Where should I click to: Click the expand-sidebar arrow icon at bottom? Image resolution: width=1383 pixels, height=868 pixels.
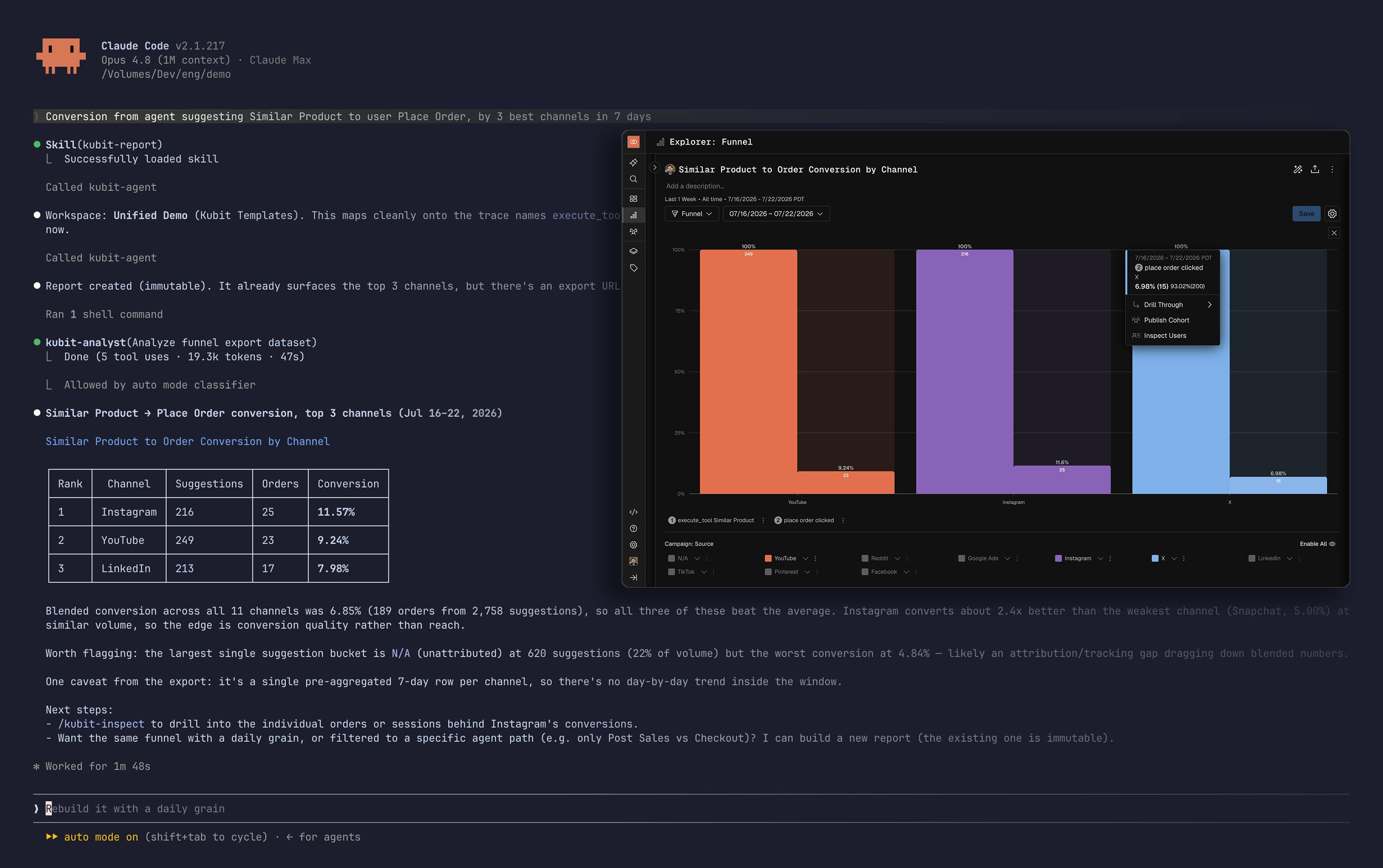coord(633,578)
